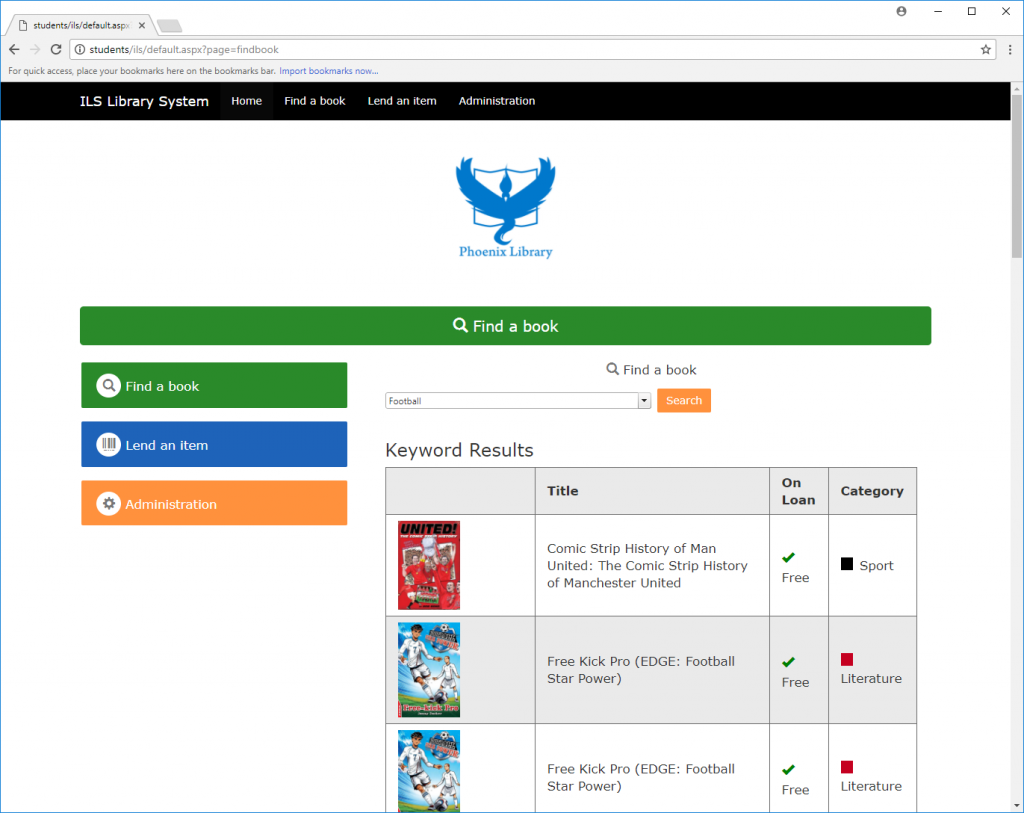1024x813 pixels.
Task: Open the Comic Strip History of Man United cover thumbnail
Action: [429, 566]
